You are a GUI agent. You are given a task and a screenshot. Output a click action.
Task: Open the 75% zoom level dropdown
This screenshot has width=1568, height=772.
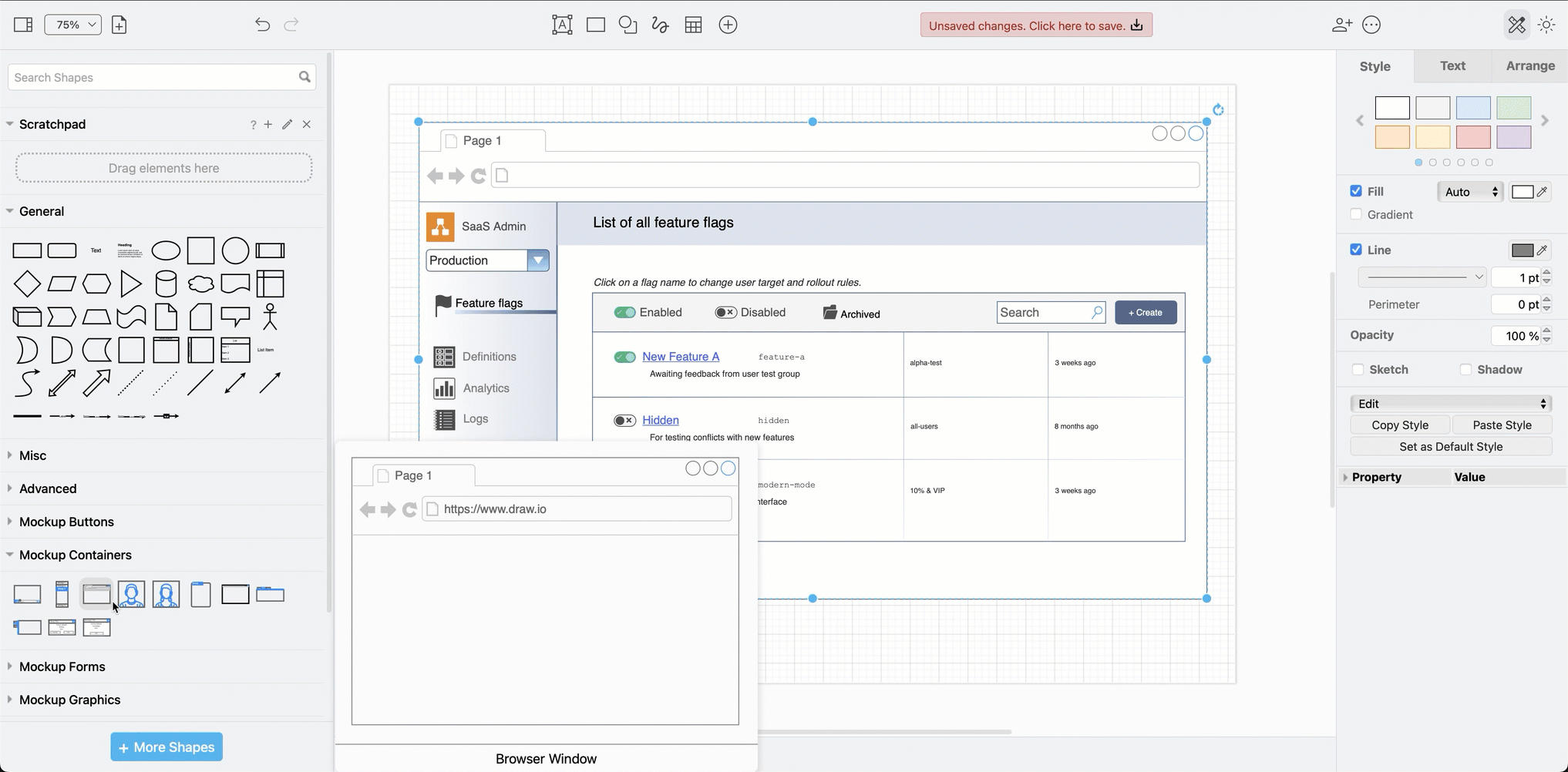tap(72, 24)
